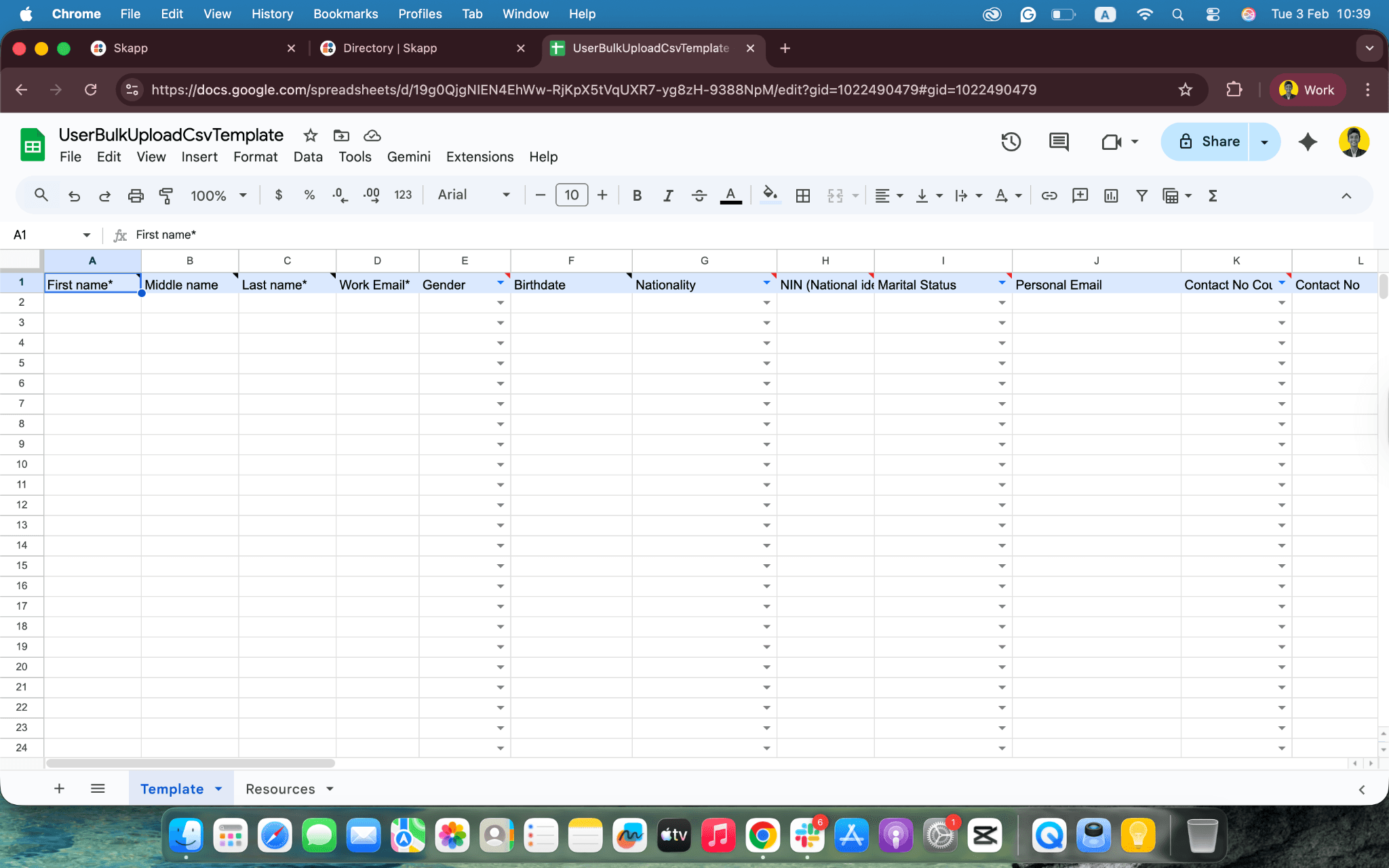Open the borders tool

click(802, 195)
